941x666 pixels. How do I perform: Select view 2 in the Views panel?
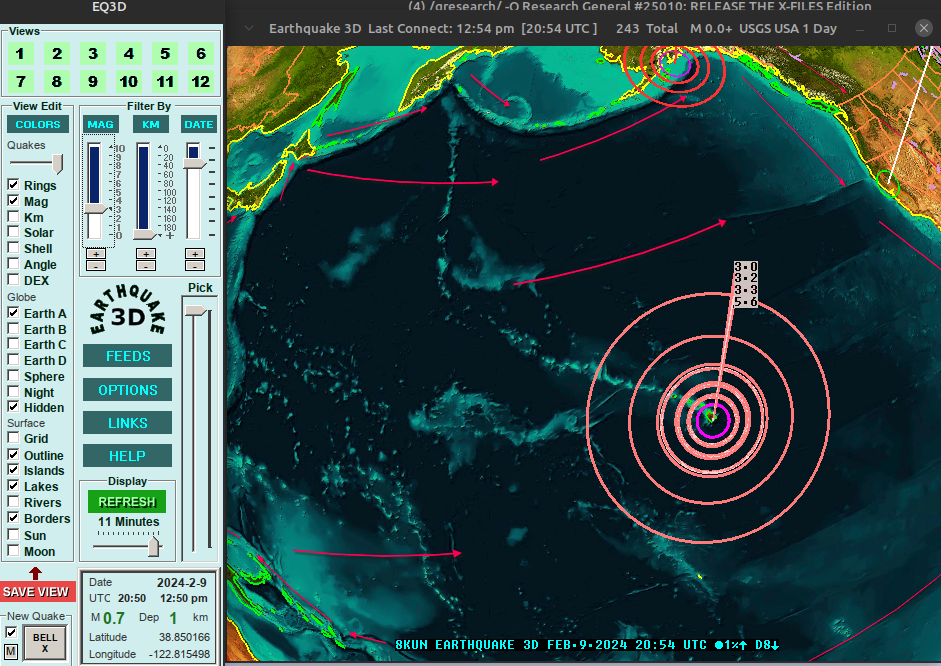tap(57, 54)
